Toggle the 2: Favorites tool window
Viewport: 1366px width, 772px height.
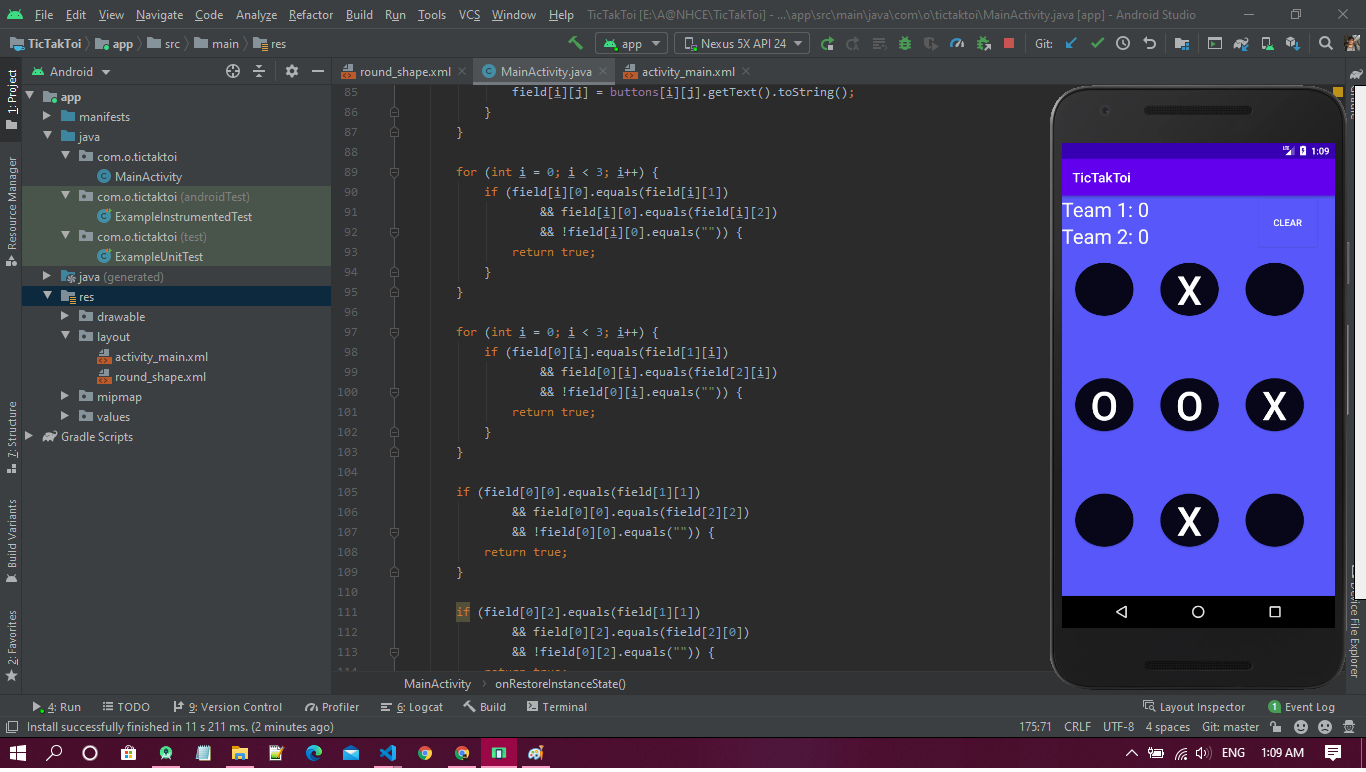point(12,645)
